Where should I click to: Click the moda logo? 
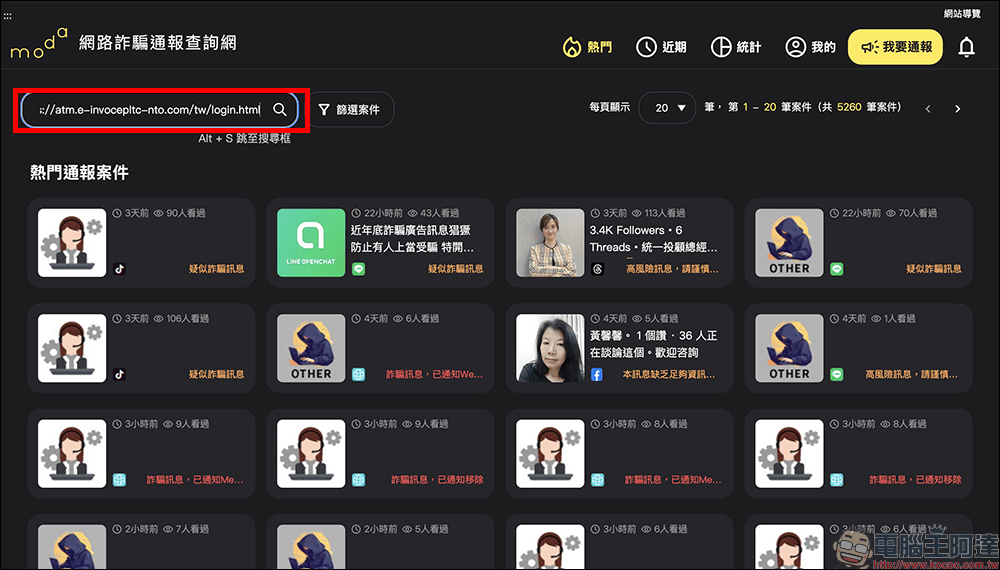click(39, 44)
